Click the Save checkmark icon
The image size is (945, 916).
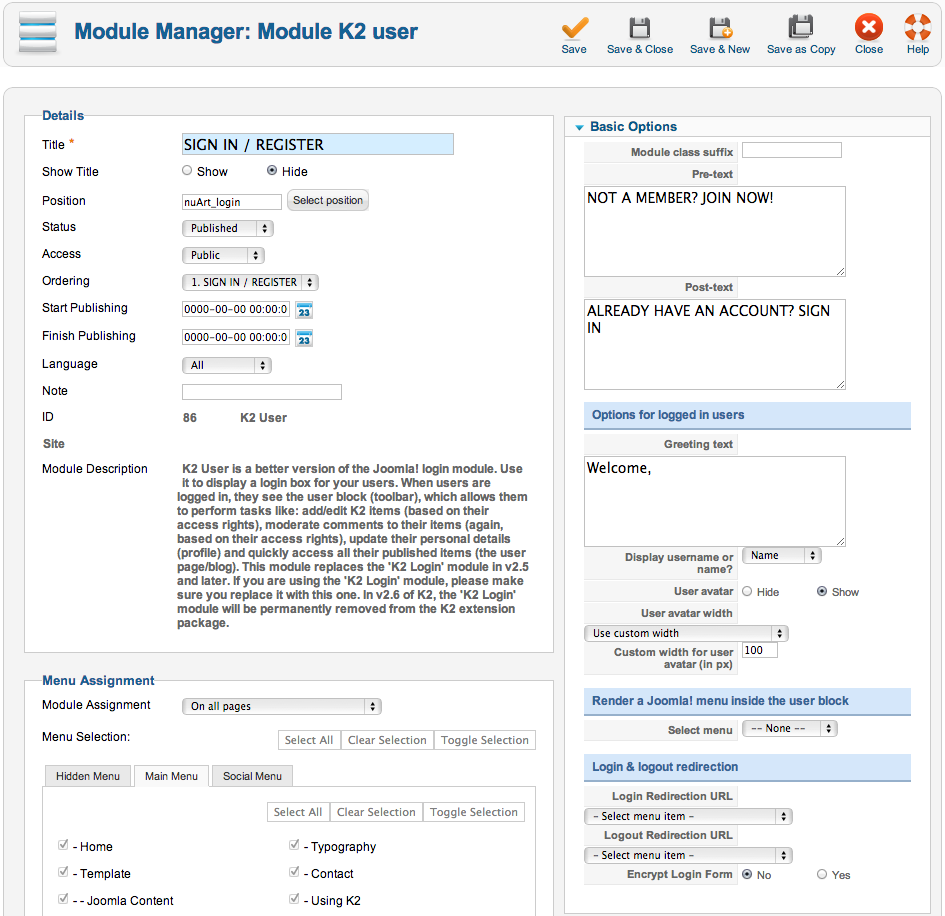click(x=574, y=28)
